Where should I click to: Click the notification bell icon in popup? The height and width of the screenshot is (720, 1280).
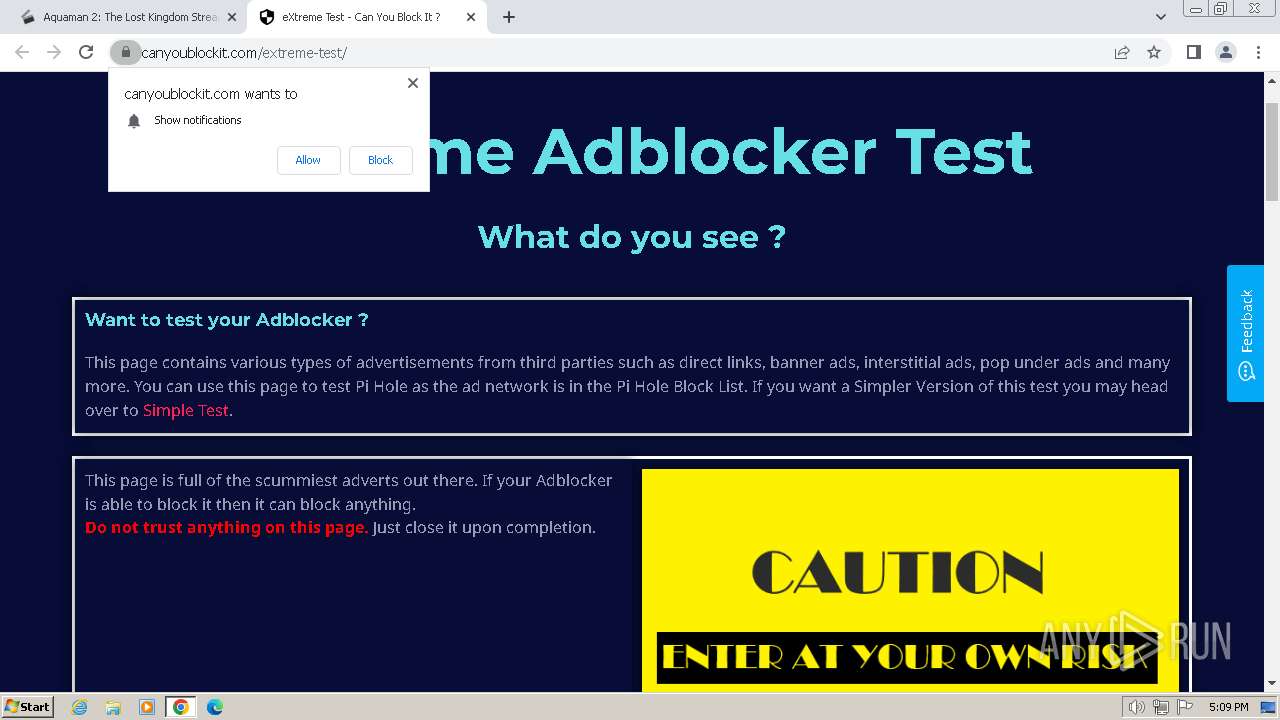(x=134, y=121)
